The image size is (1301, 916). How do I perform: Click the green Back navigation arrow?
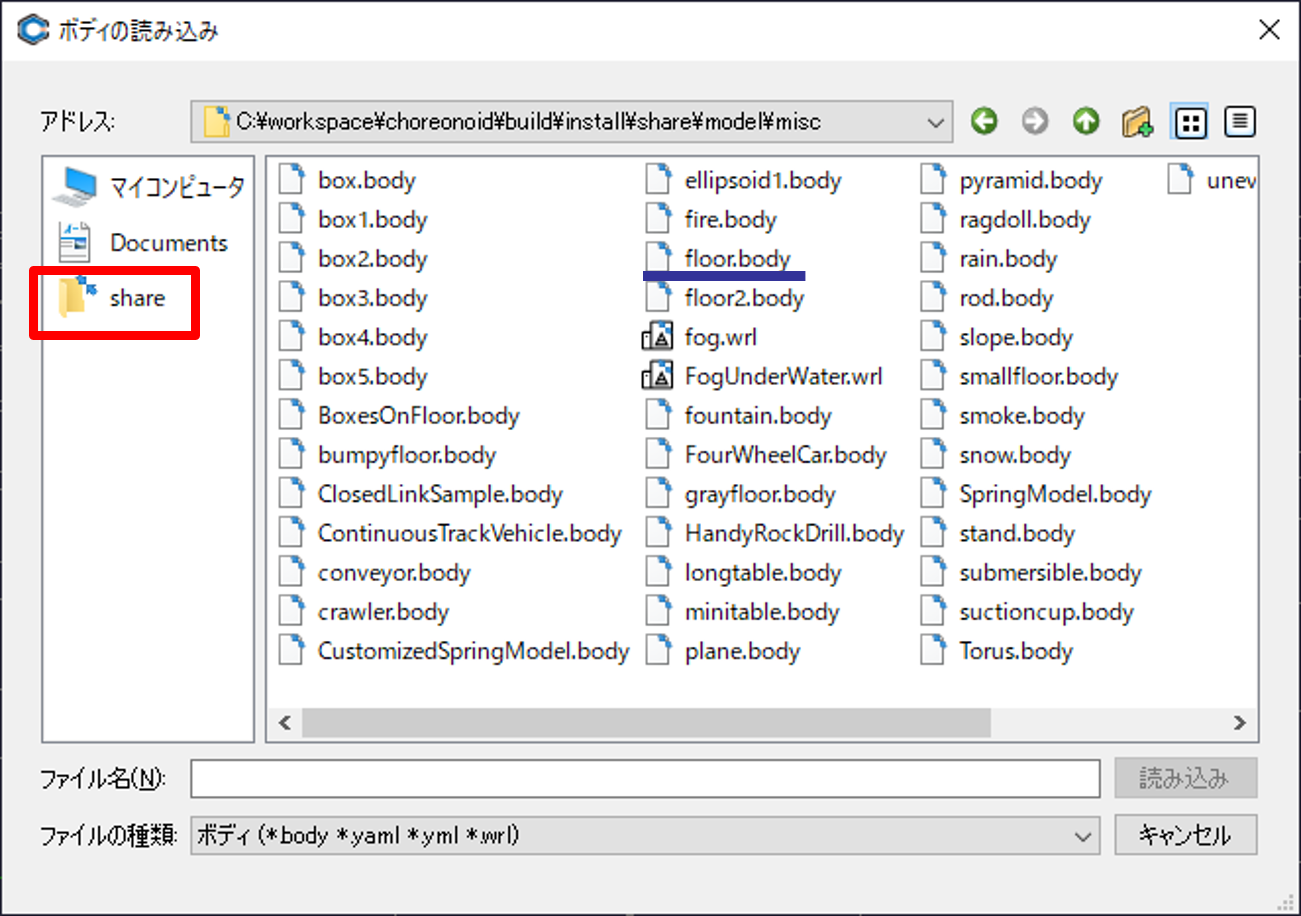(984, 122)
